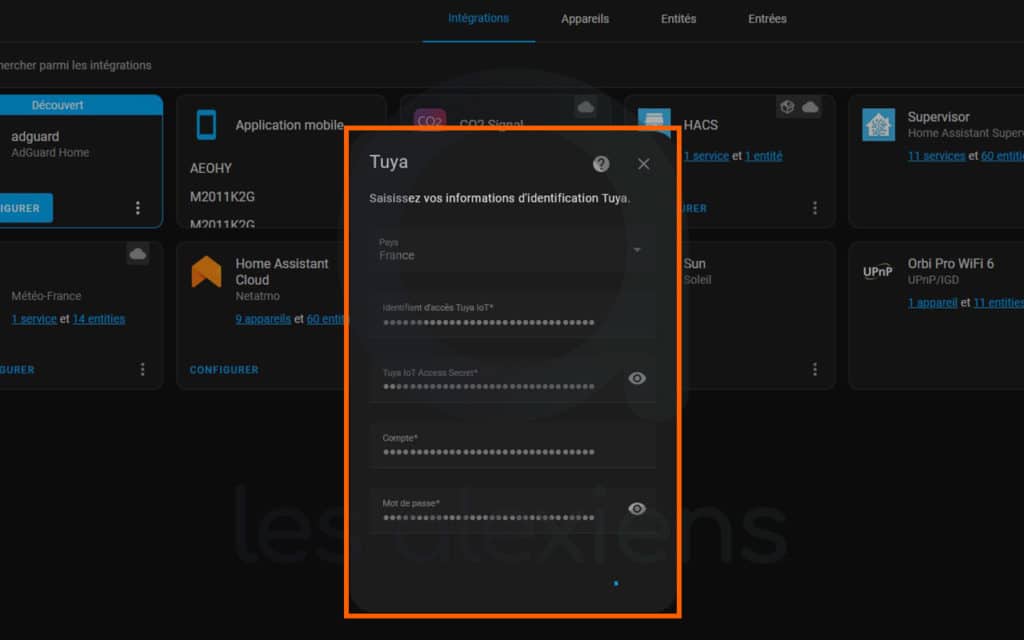This screenshot has width=1024, height=640.
Task: Open the Orbi Pro 11 entities link
Action: (999, 302)
